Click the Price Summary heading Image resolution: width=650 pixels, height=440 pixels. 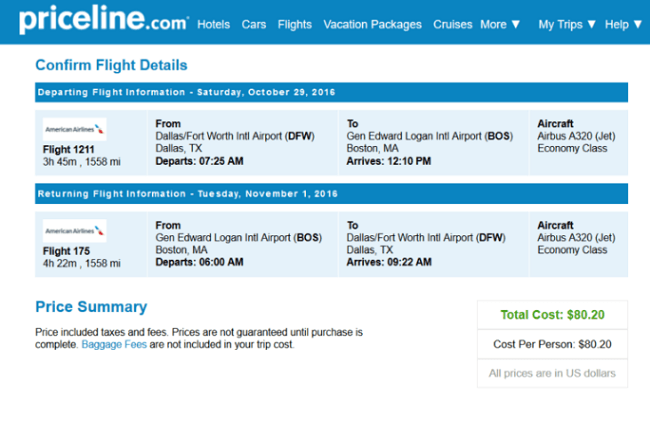click(x=91, y=307)
